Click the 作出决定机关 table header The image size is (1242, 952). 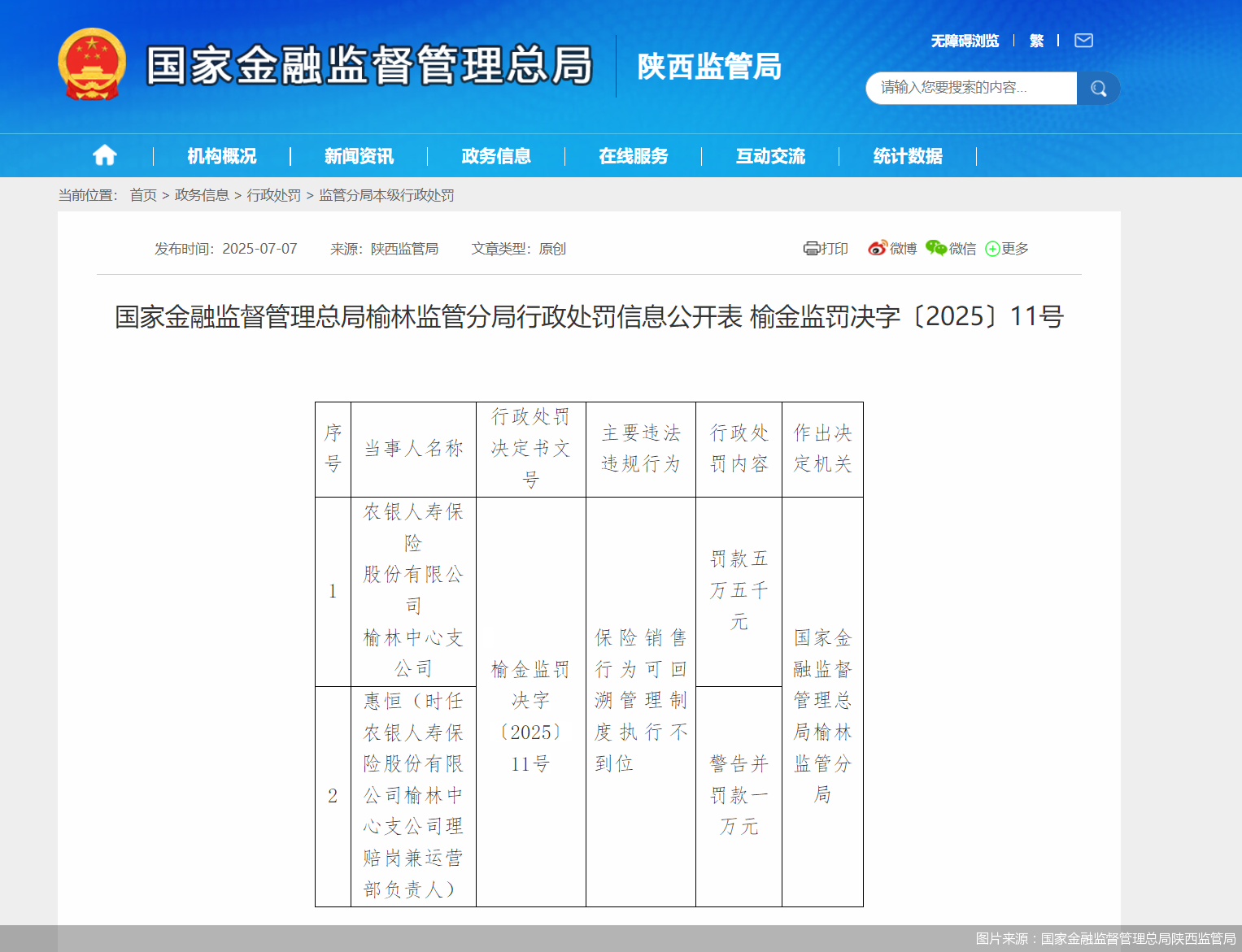coord(822,449)
